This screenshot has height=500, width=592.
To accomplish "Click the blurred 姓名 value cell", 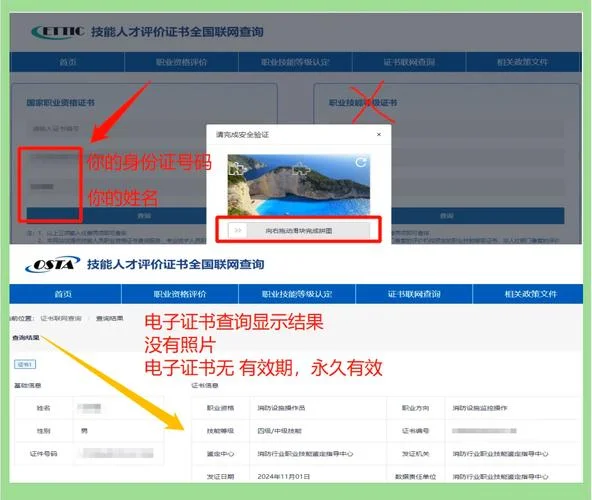I will pos(118,407).
